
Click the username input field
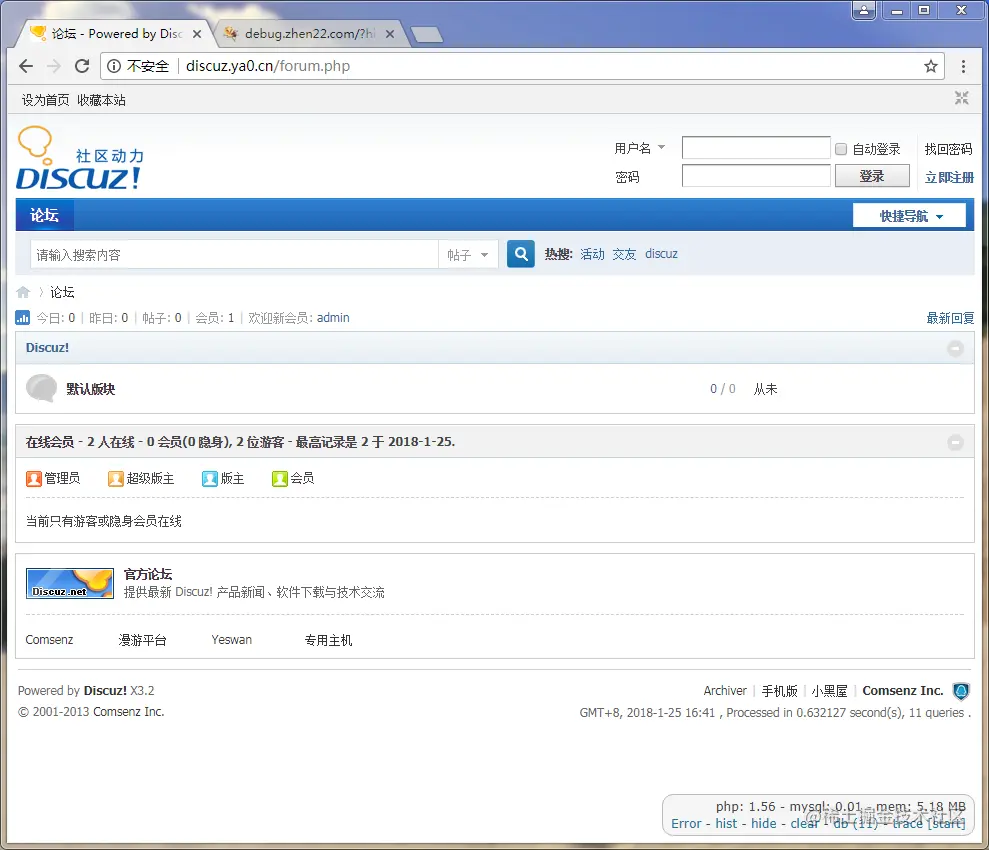click(x=756, y=148)
